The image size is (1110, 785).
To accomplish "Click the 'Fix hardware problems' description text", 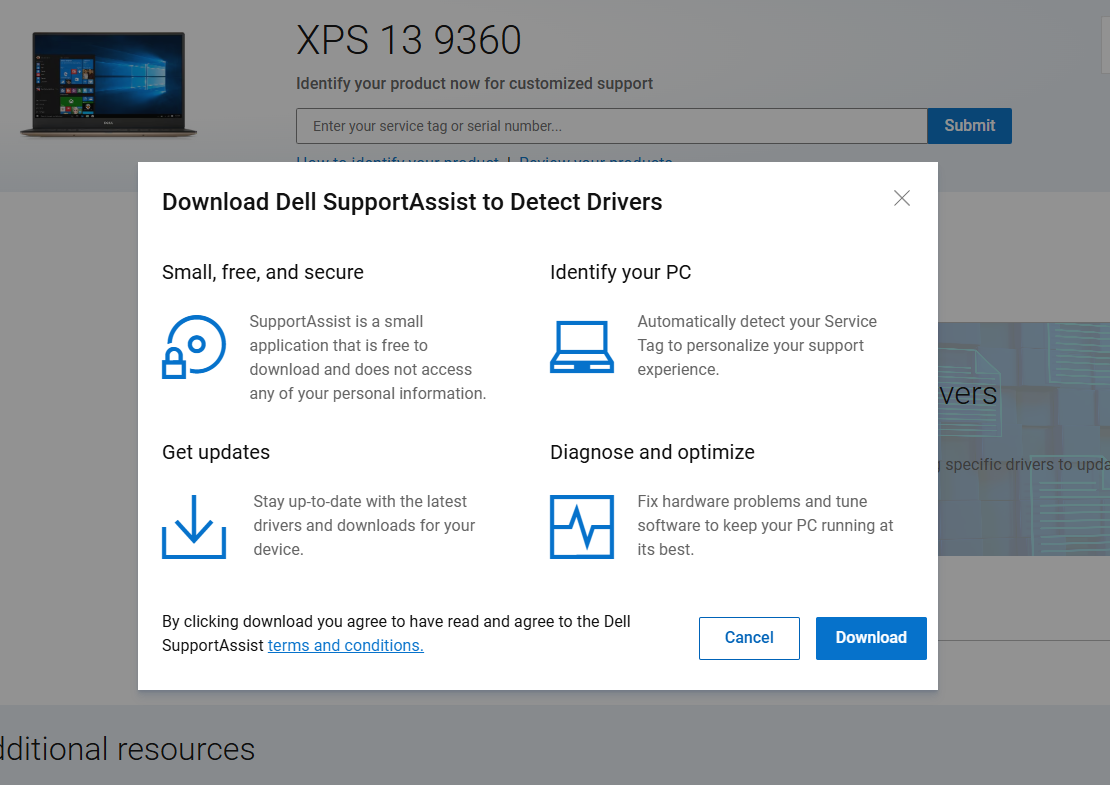I will [765, 525].
